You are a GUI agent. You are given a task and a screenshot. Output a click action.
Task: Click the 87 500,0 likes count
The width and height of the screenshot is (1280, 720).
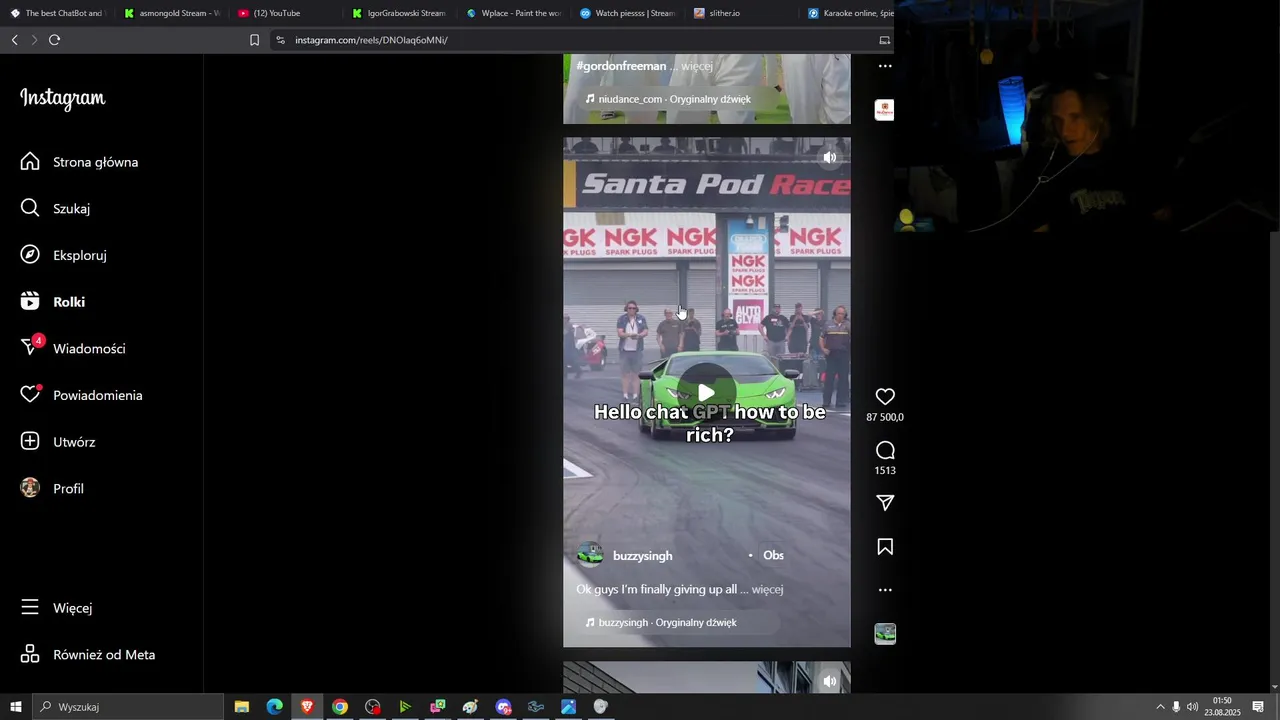(x=885, y=417)
